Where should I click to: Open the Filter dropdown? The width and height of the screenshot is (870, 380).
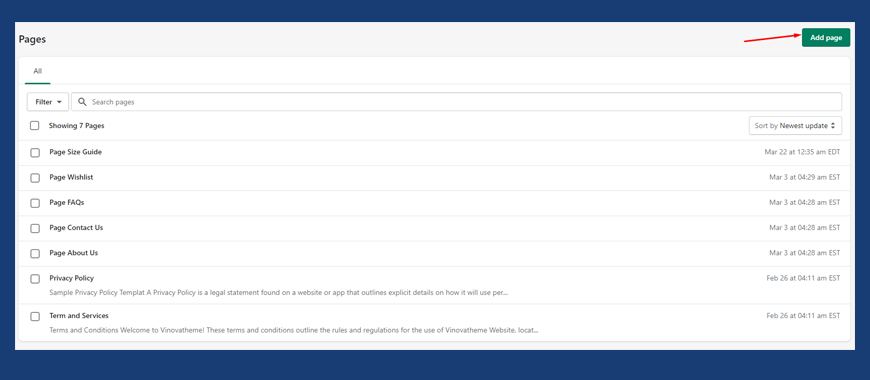point(48,102)
